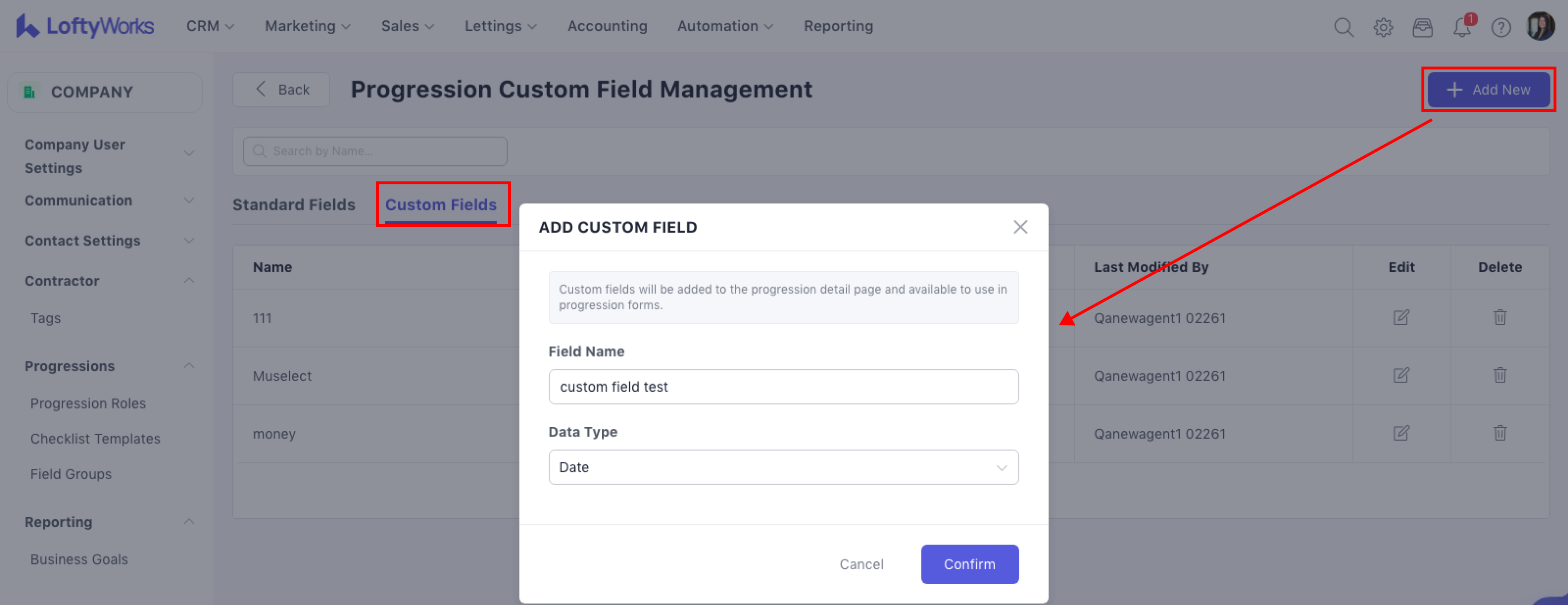1568x605 pixels.
Task: Open the Data Type dropdown
Action: [783, 467]
